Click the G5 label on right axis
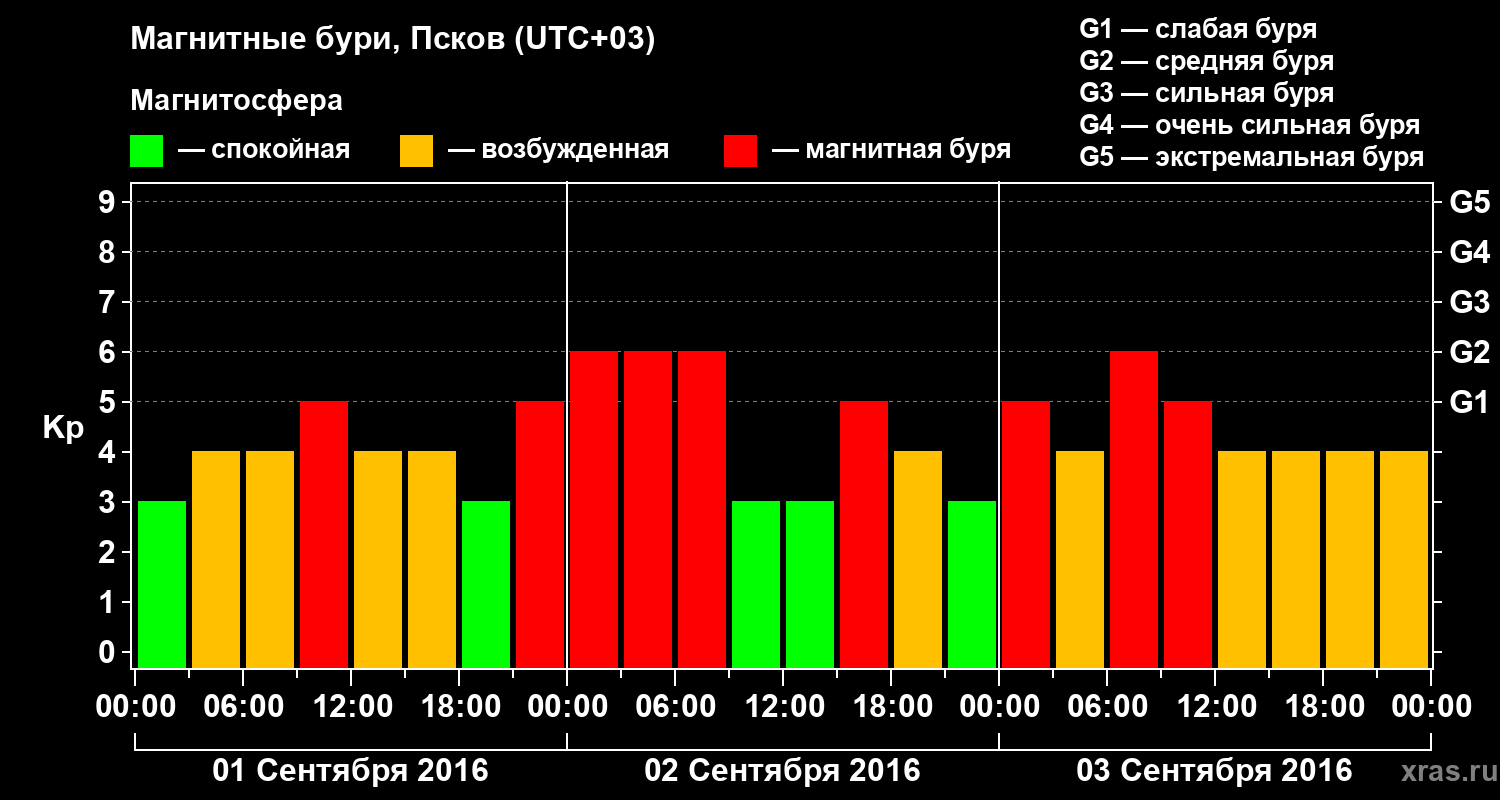Screen dimensions: 1500x800 1469,202
